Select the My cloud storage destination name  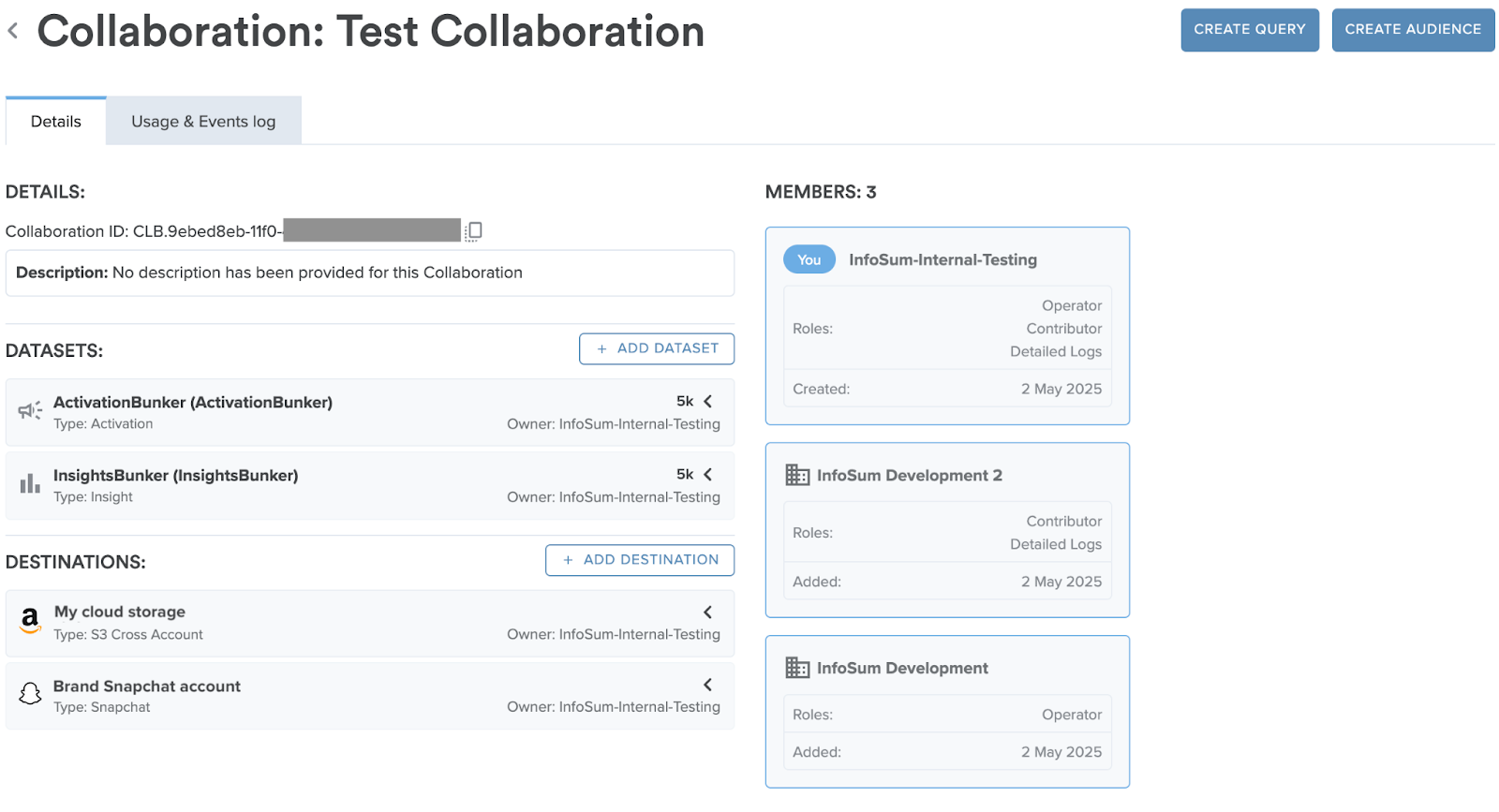tap(120, 612)
